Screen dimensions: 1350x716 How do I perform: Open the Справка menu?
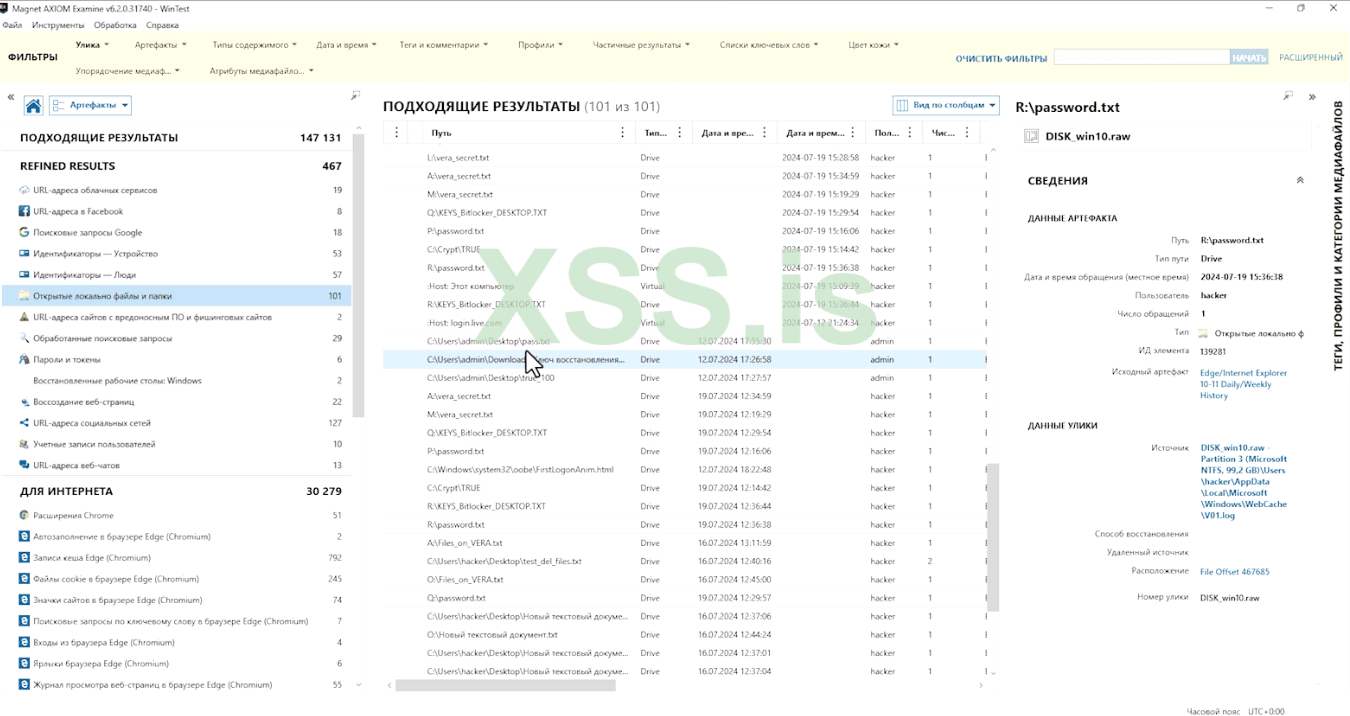point(163,25)
